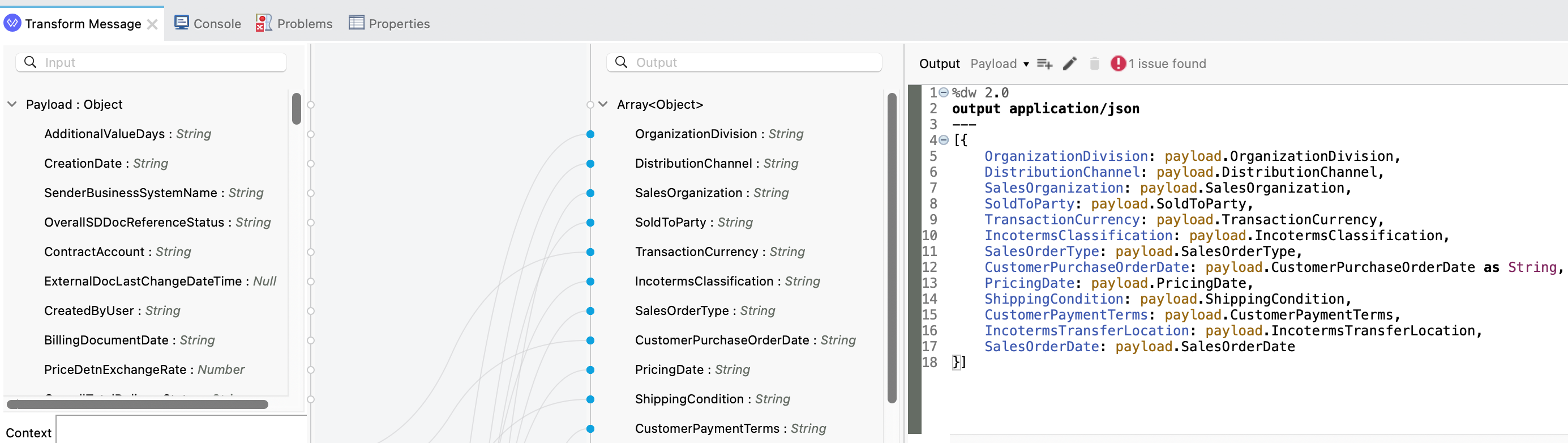Click the Output label in script toolbar
Viewport: 1568px width, 443px height.
point(939,63)
